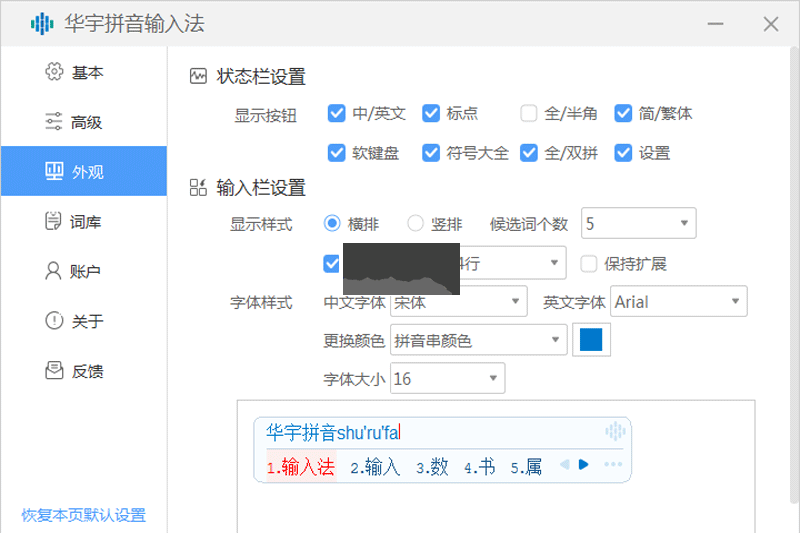Click the mailbox icon beside 反馈
Screen dimensions: 800x533
coord(54,370)
